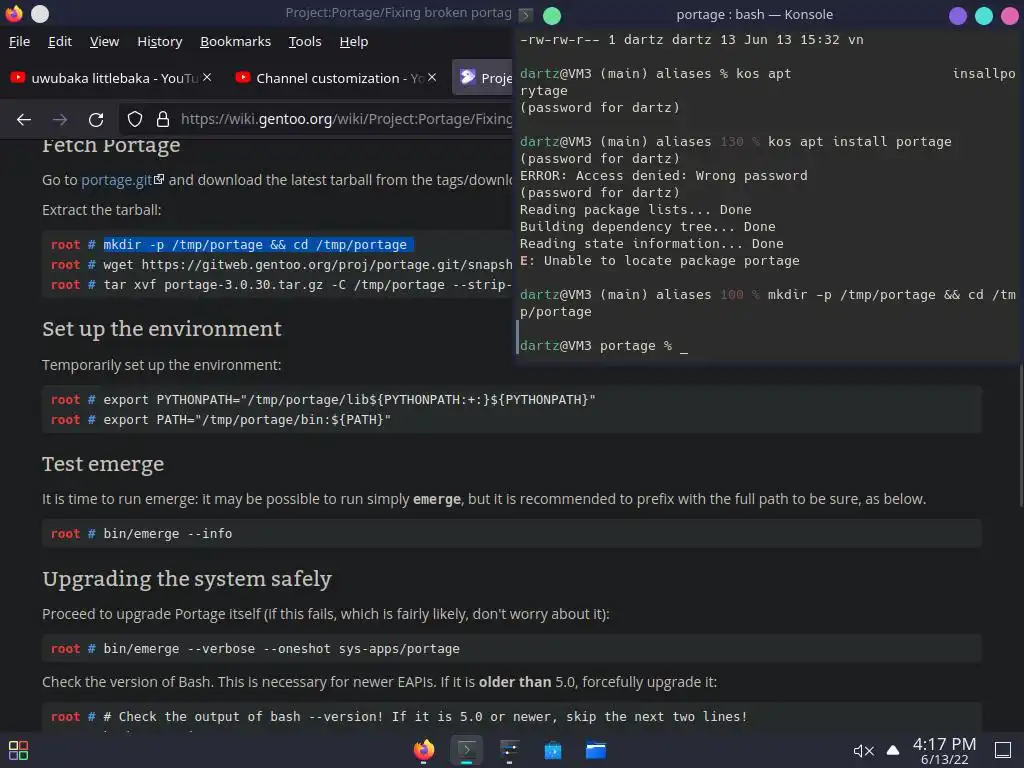Click 'kos apt install portage' command in Konsole
Image resolution: width=1024 pixels, height=768 pixels.
859,142
